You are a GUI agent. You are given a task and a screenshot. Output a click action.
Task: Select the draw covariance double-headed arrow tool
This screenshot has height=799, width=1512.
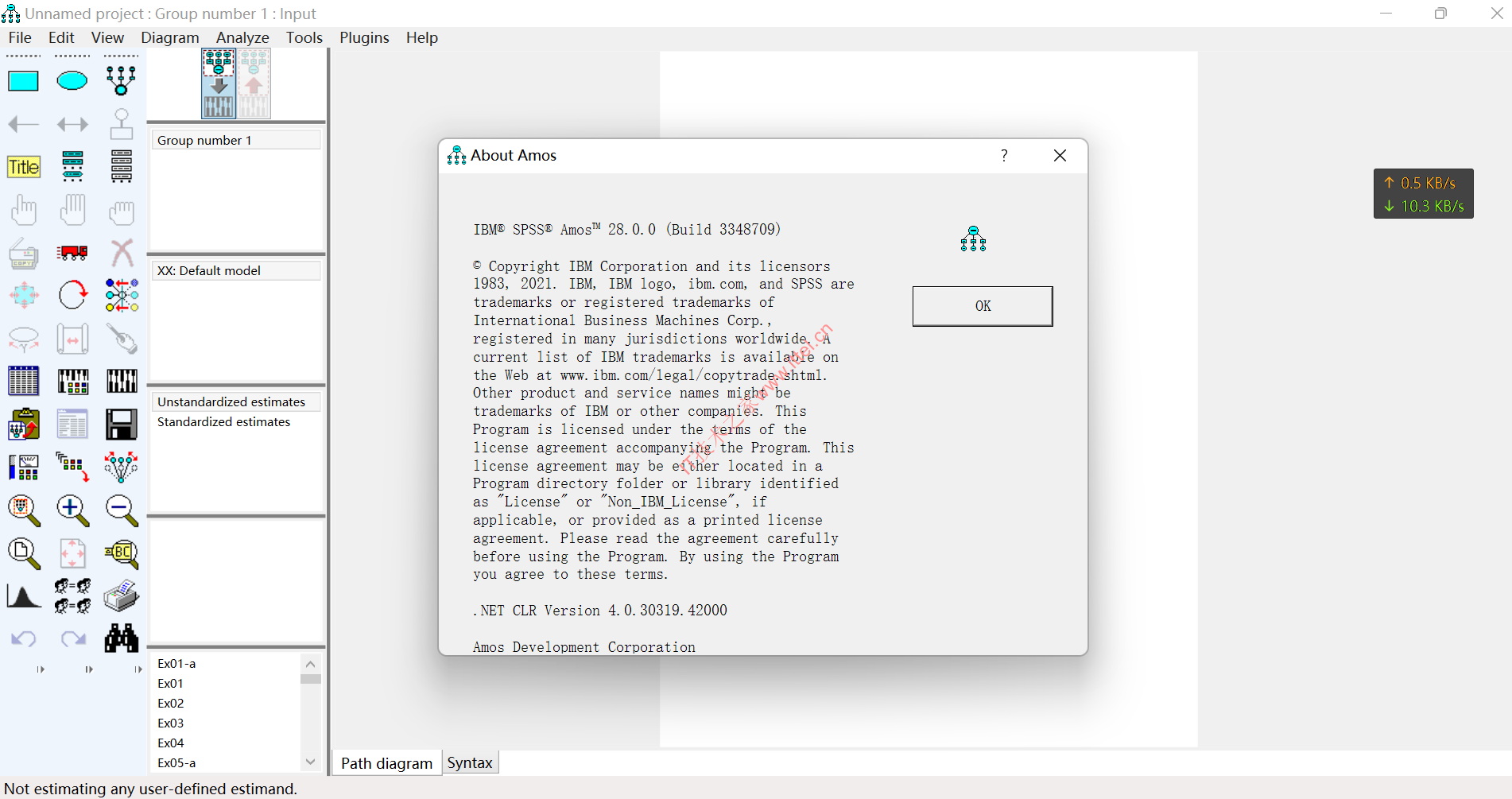(72, 124)
